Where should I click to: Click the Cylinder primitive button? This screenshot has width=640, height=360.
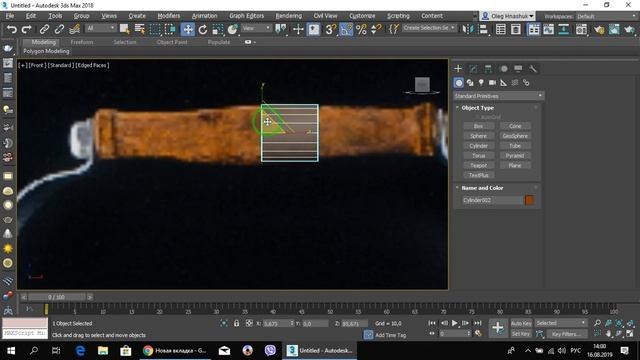(478, 146)
